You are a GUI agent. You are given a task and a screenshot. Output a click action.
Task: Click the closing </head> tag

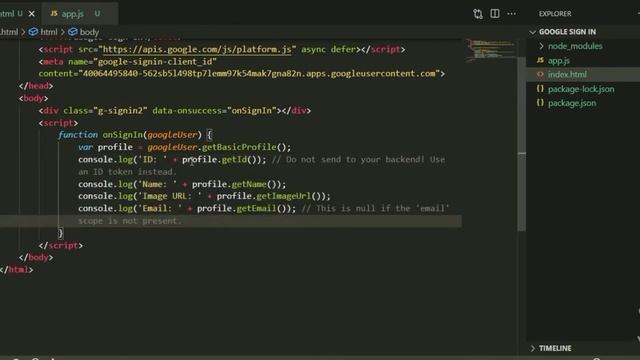[x=36, y=86]
